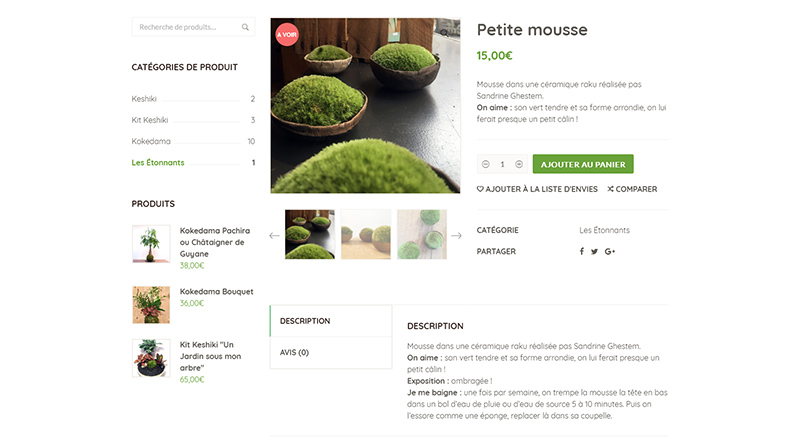Click Ajouter au panier button
This screenshot has width=800, height=440.
[583, 164]
